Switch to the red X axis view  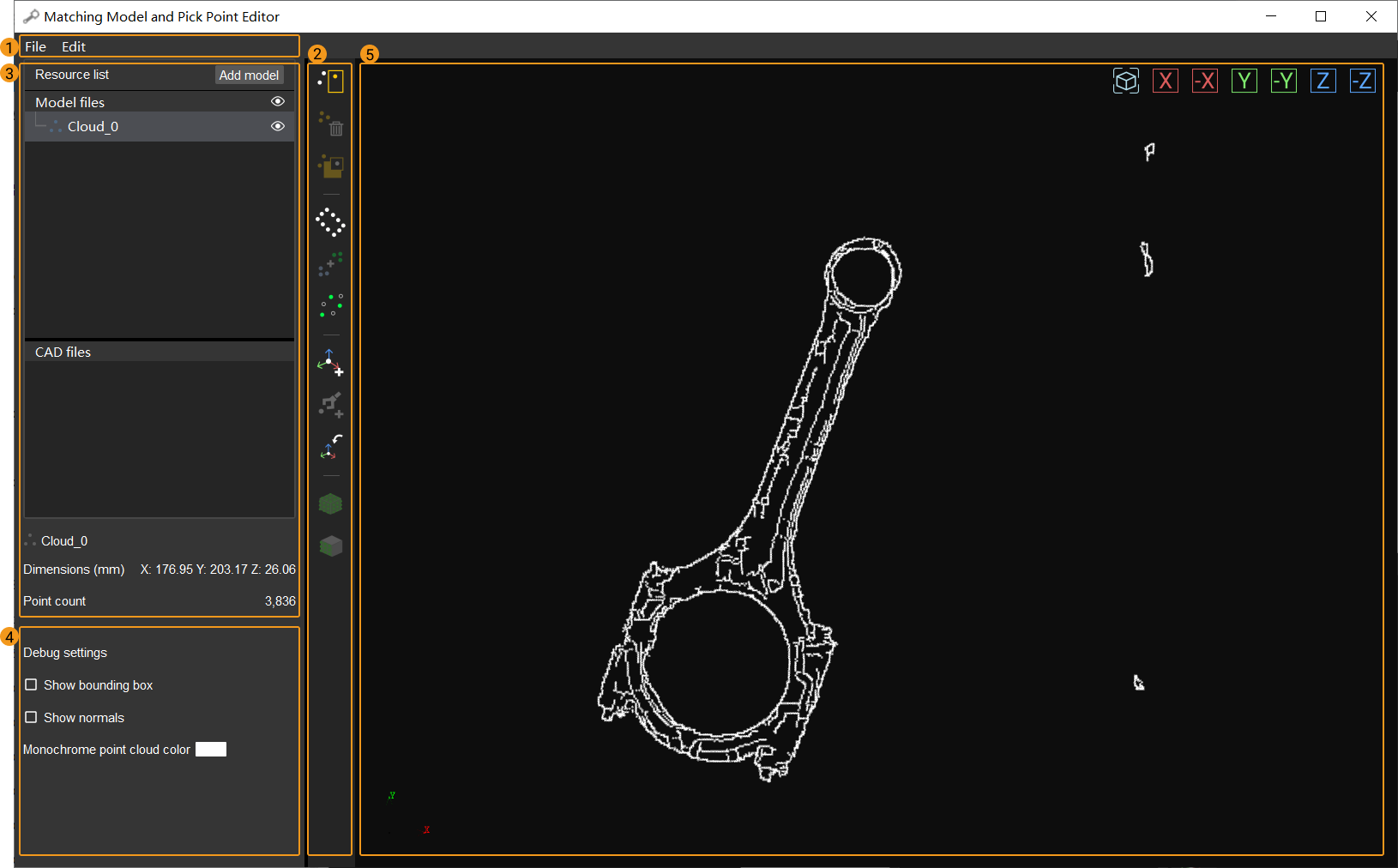(x=1165, y=81)
